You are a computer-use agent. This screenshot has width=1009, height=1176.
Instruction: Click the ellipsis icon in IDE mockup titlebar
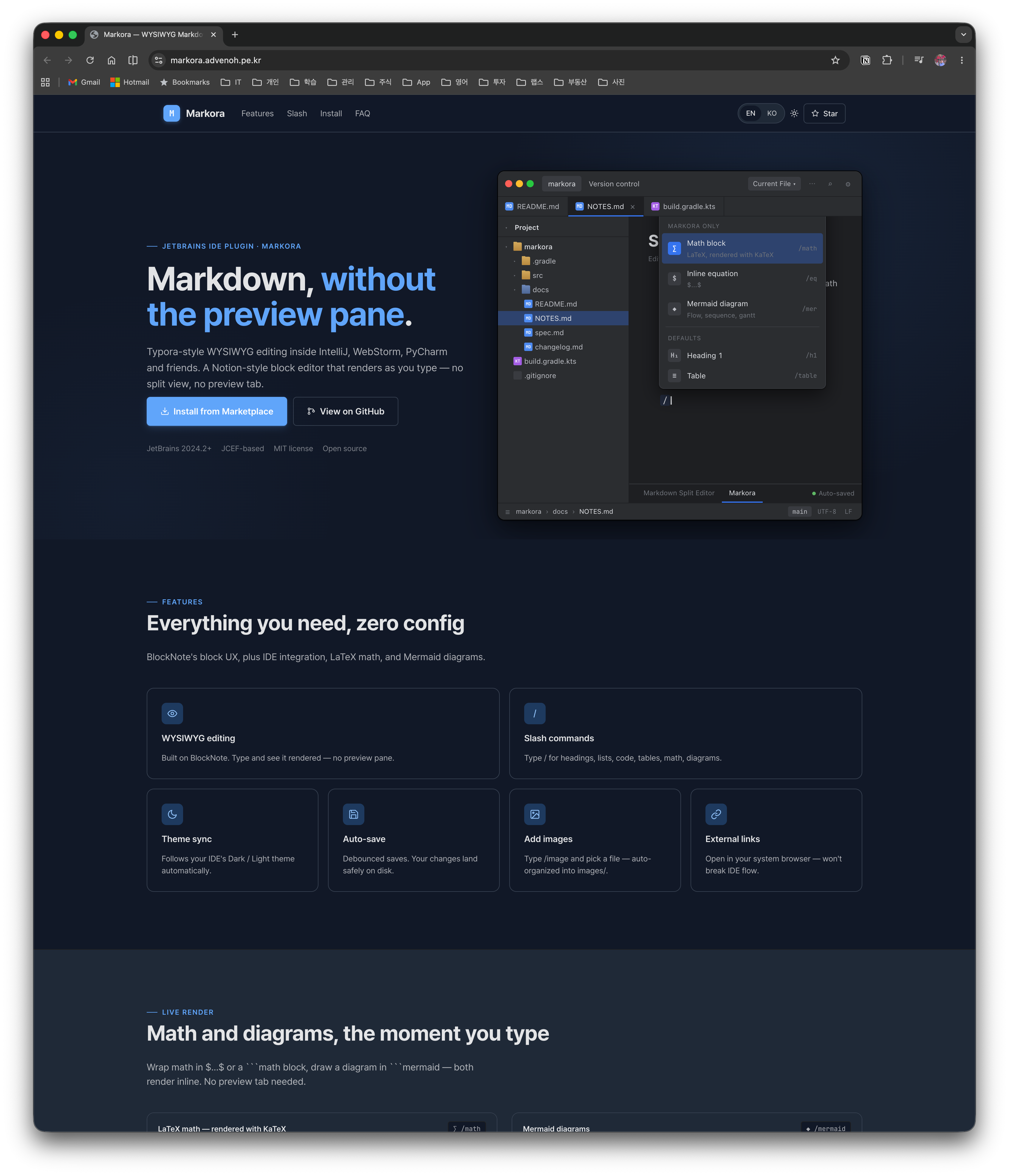tap(812, 184)
